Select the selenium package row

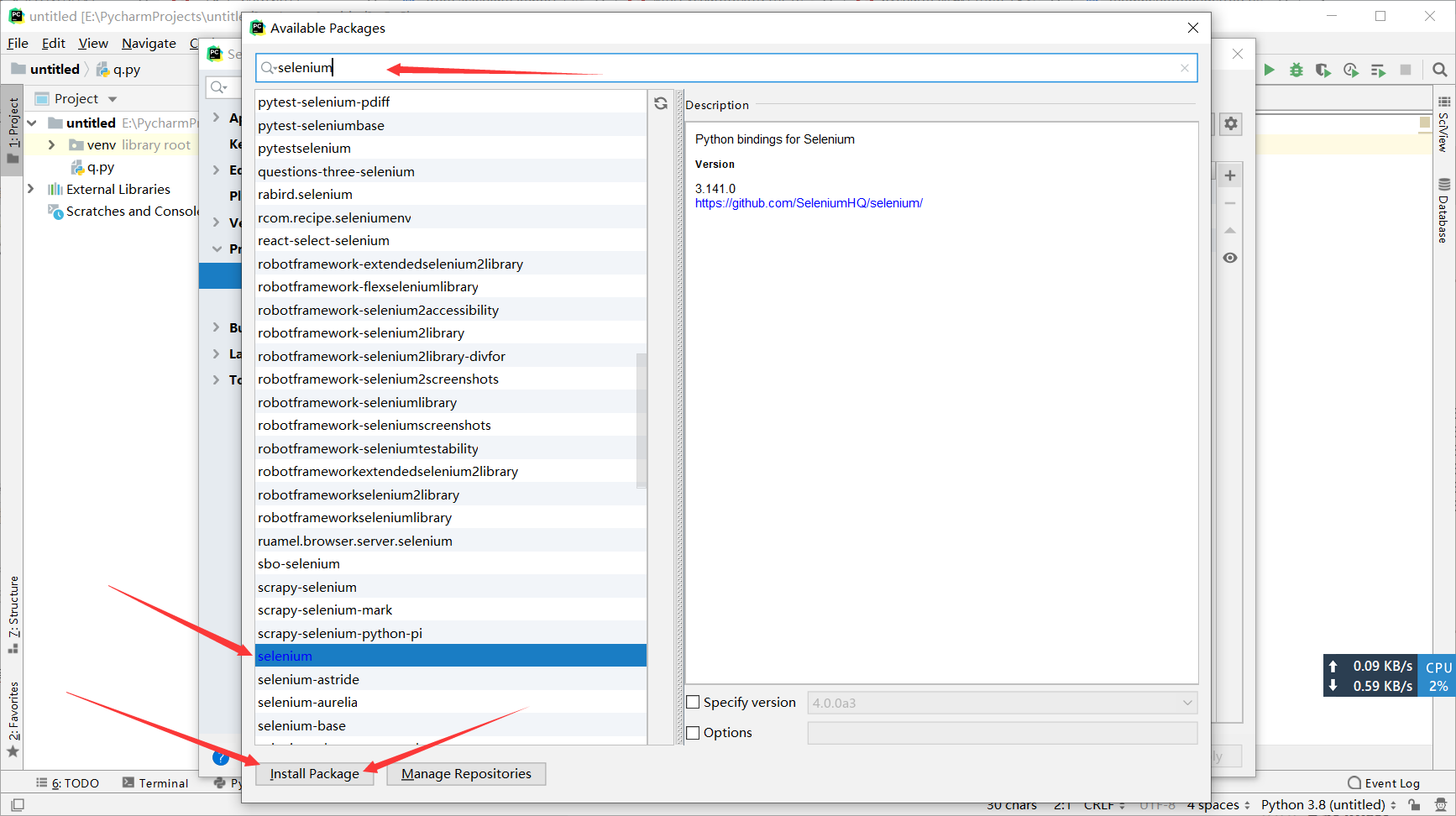(451, 656)
